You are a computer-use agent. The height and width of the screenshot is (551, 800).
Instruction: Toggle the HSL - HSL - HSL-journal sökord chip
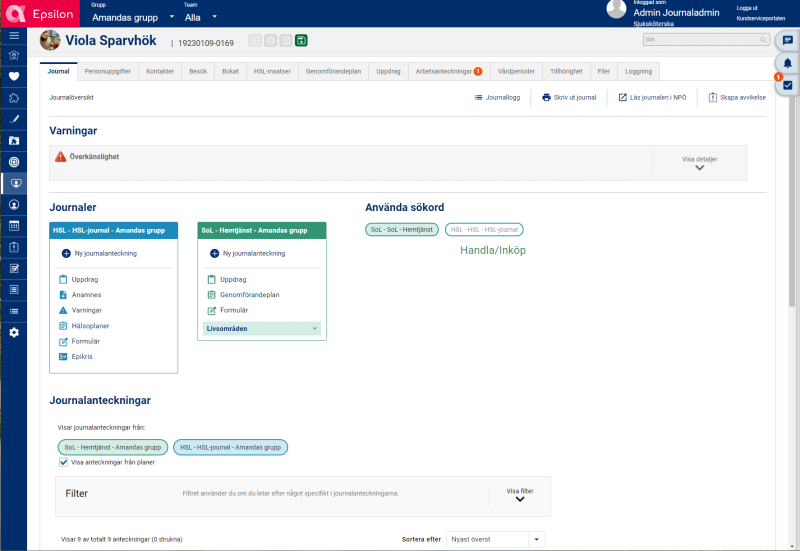pos(484,230)
